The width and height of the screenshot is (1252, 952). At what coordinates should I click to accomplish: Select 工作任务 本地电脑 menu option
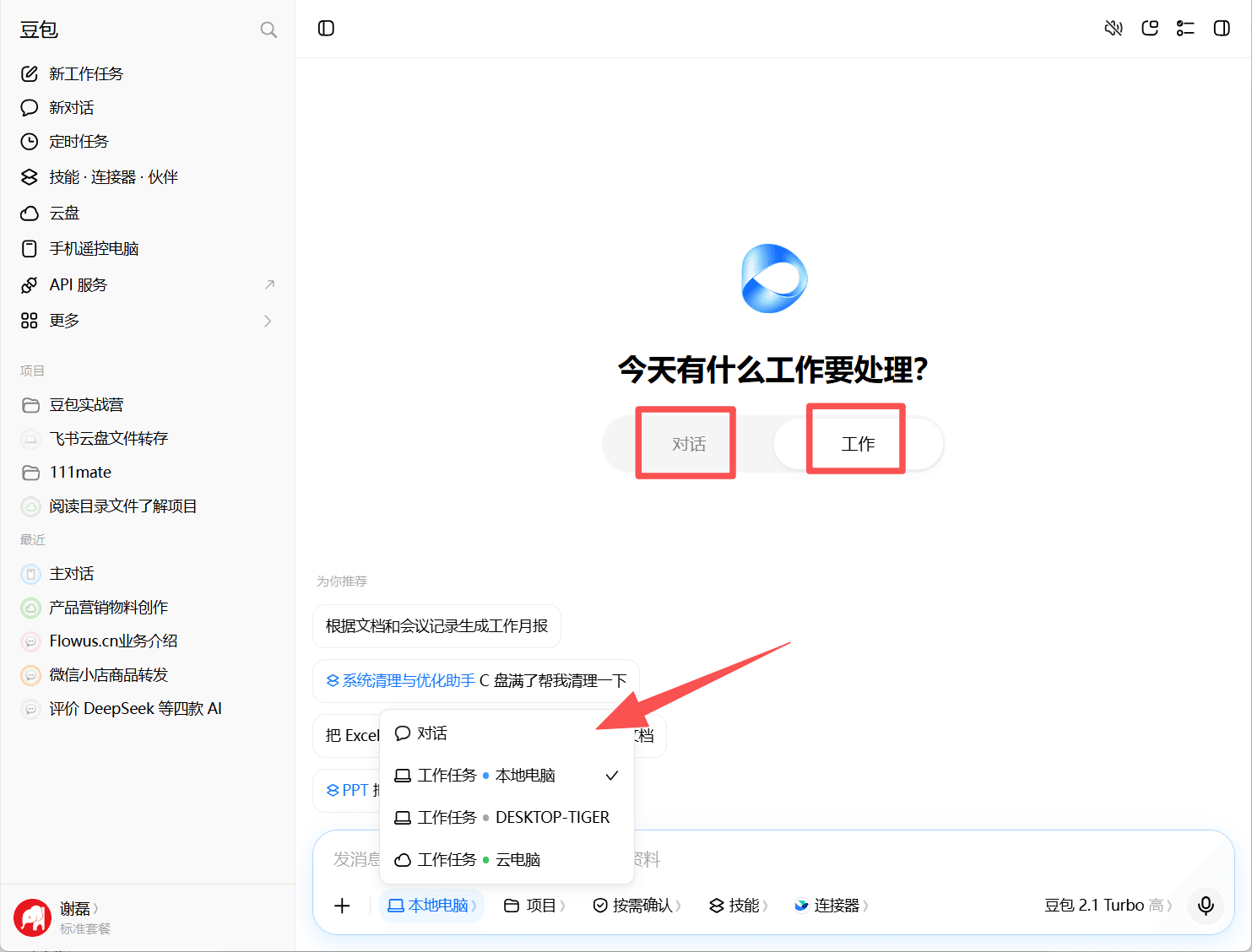click(x=507, y=776)
